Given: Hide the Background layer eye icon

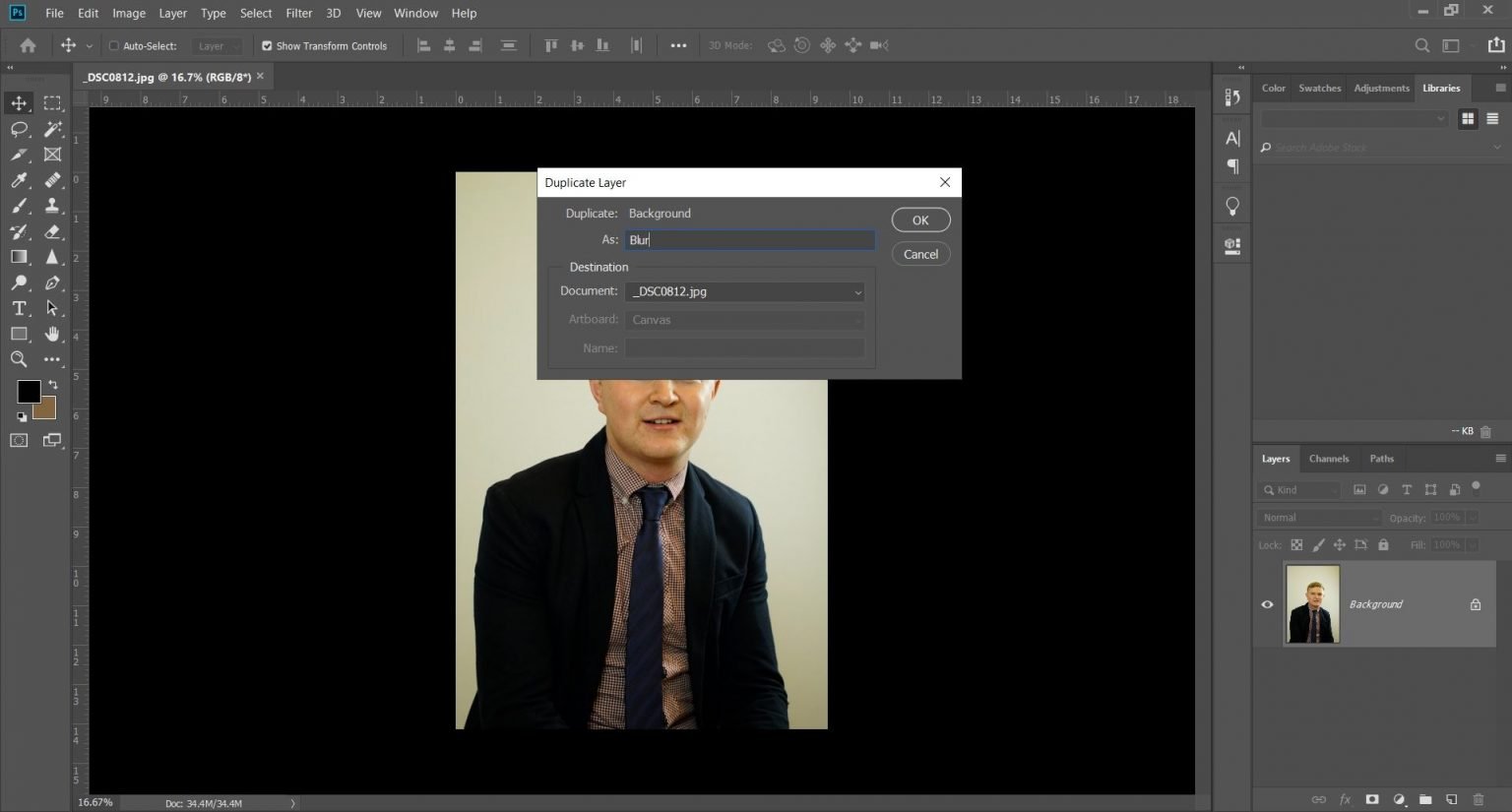Looking at the screenshot, I should [x=1267, y=604].
